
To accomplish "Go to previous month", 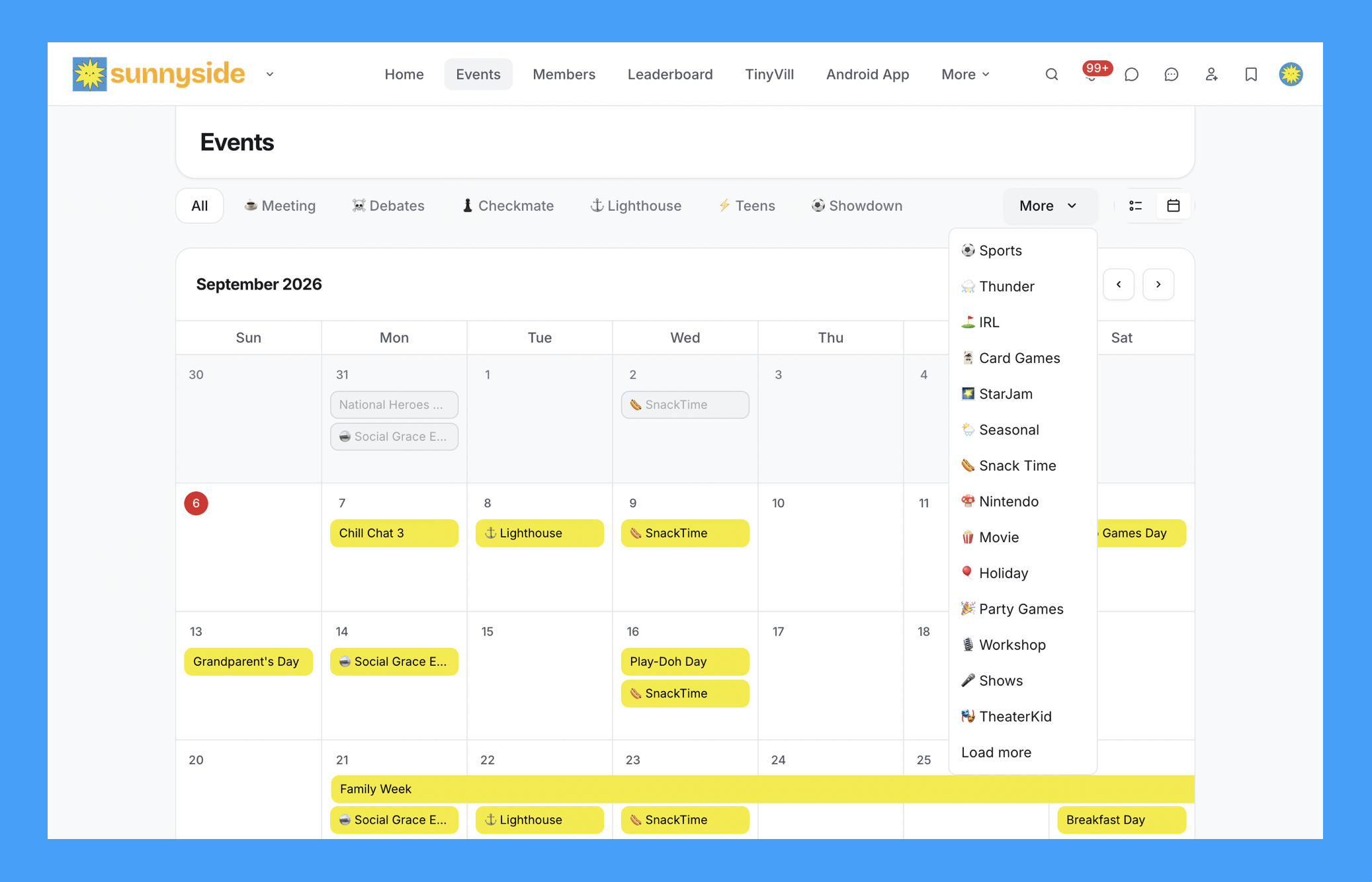I will 1119,284.
